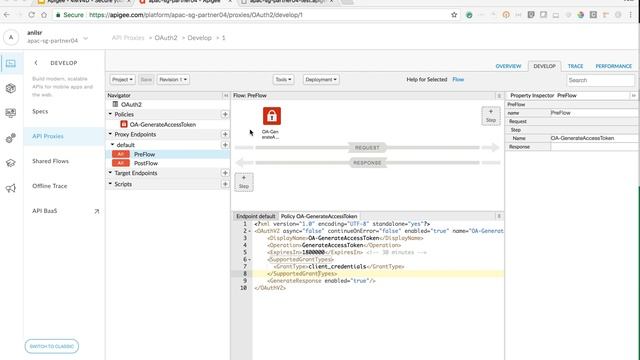Fold the OAuthV2 element on line 2

250,231
